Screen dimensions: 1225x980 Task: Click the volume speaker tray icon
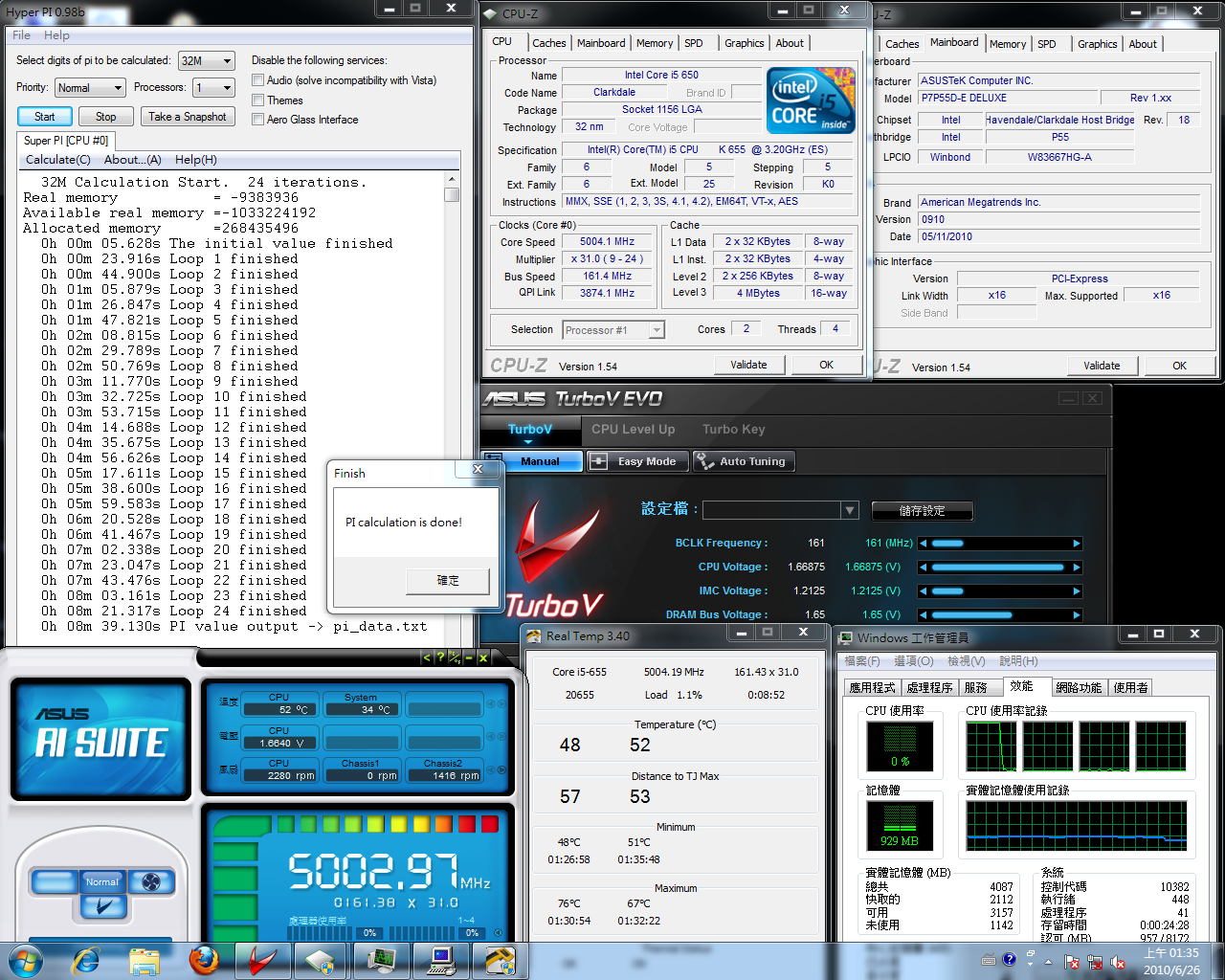coord(1117,961)
